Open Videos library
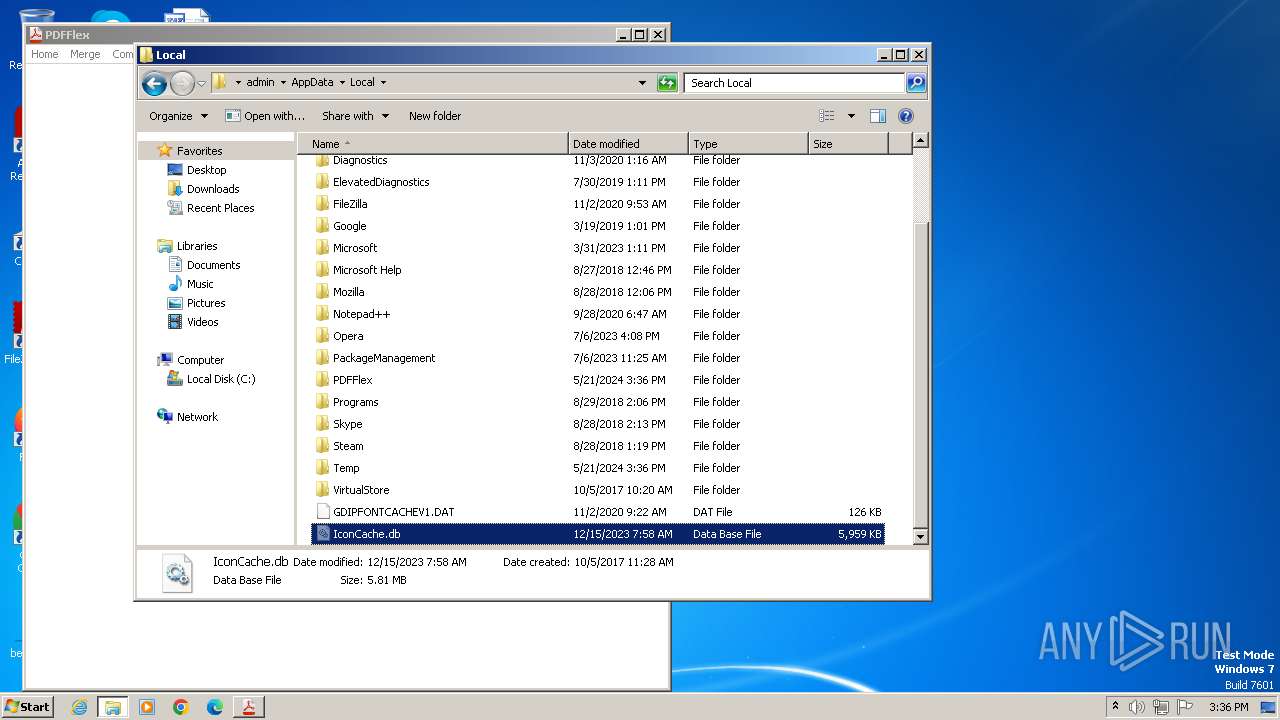The width and height of the screenshot is (1280, 720). pos(202,322)
